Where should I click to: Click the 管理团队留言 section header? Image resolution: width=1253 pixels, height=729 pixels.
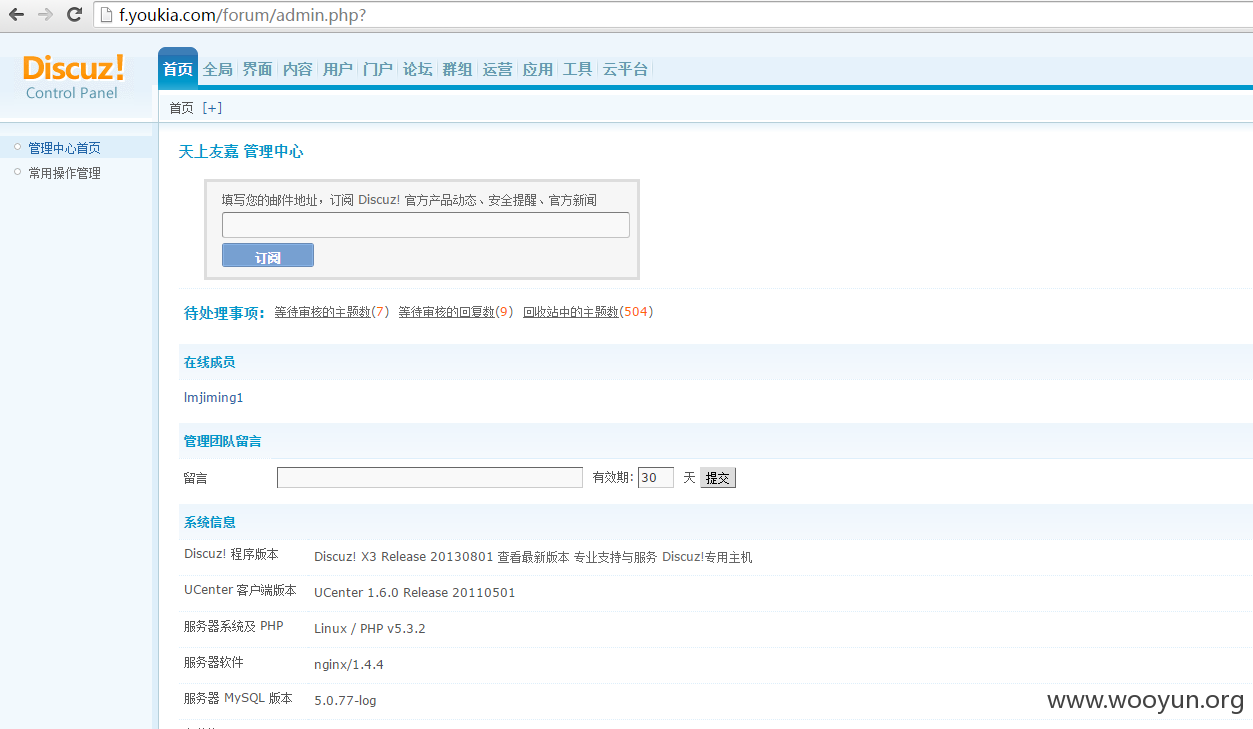pyautogui.click(x=222, y=441)
